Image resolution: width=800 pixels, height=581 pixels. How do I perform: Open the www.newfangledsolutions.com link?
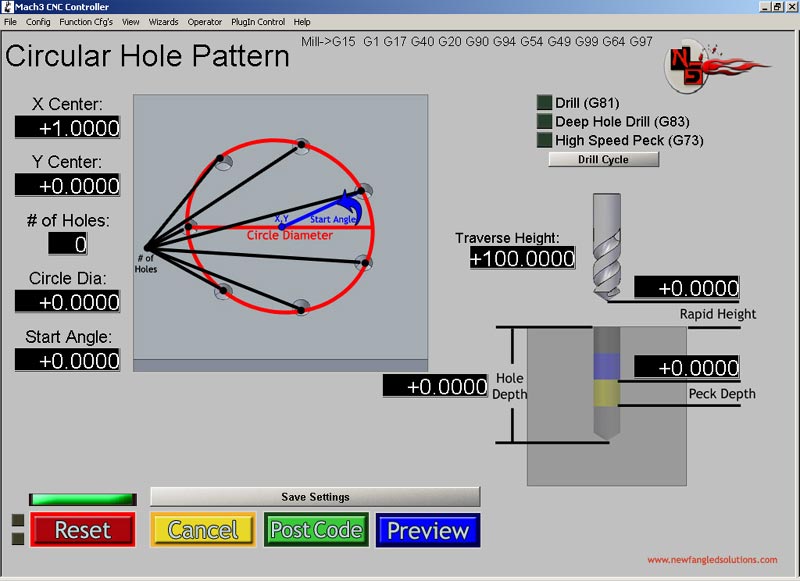(712, 560)
